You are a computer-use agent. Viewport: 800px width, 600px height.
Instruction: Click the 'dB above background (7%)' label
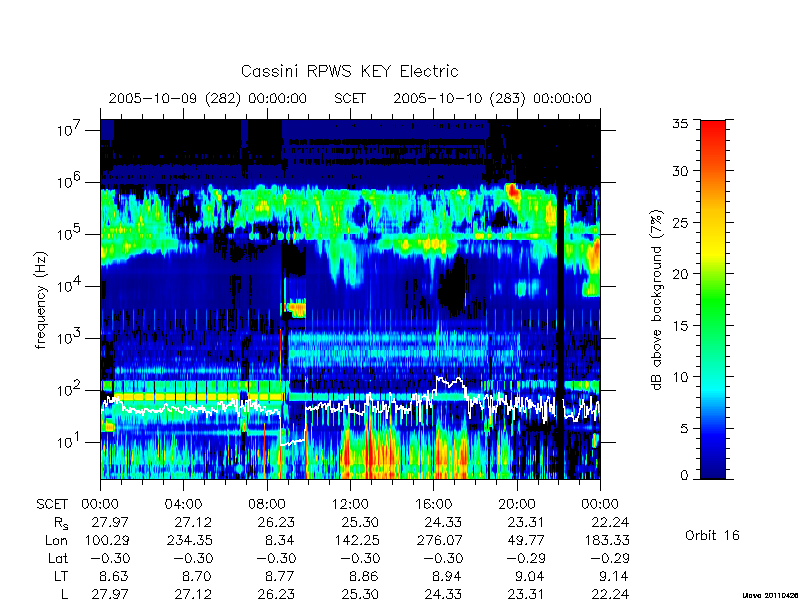(657, 300)
